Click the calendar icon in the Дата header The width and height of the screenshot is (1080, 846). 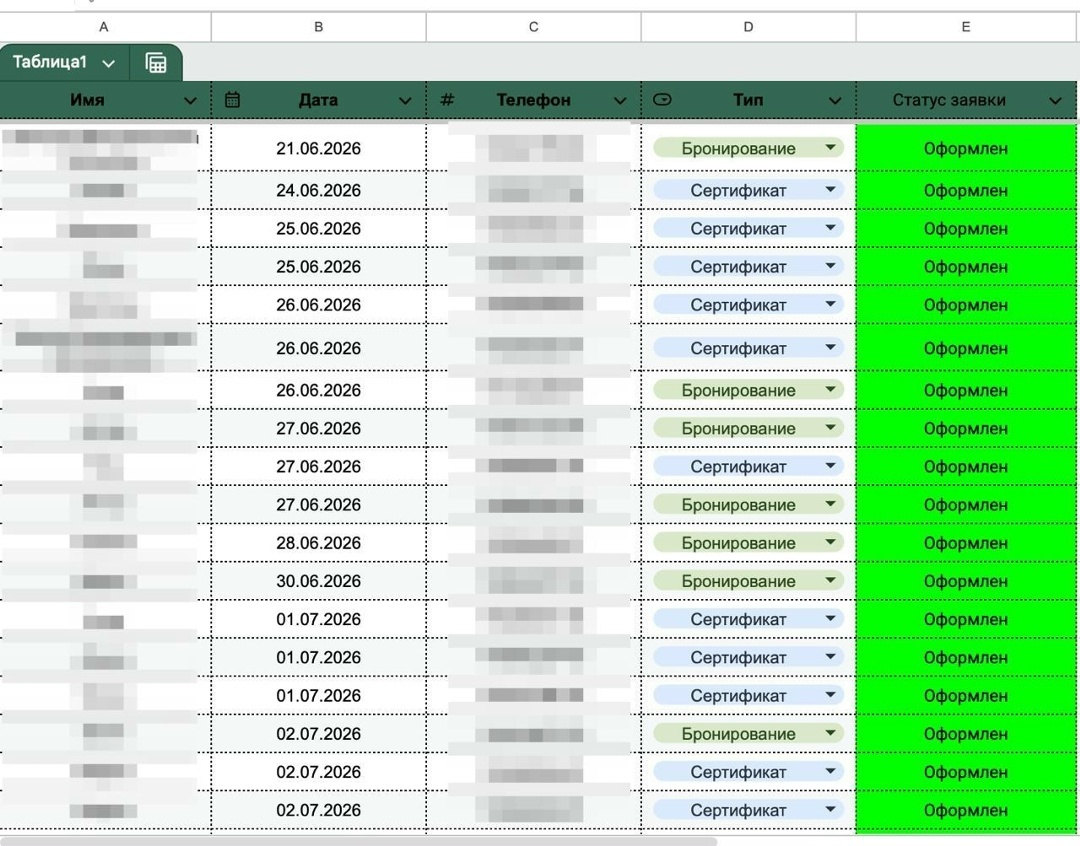pos(232,100)
